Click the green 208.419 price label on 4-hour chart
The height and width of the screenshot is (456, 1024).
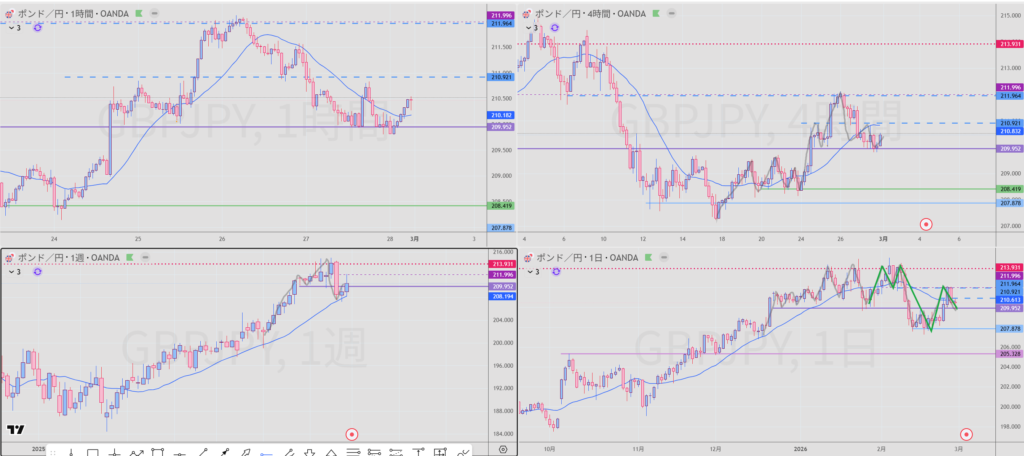coord(1009,189)
